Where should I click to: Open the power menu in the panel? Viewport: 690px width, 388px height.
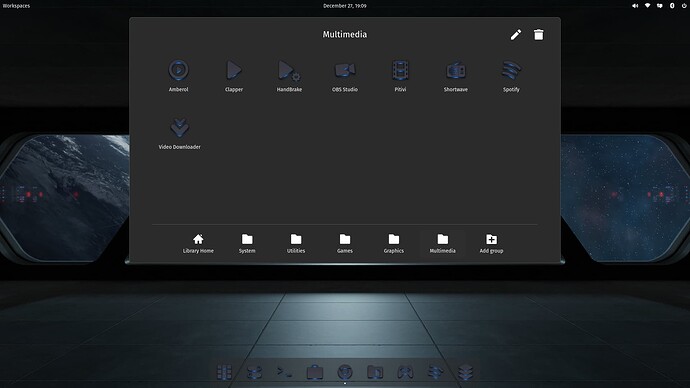[x=684, y=6]
